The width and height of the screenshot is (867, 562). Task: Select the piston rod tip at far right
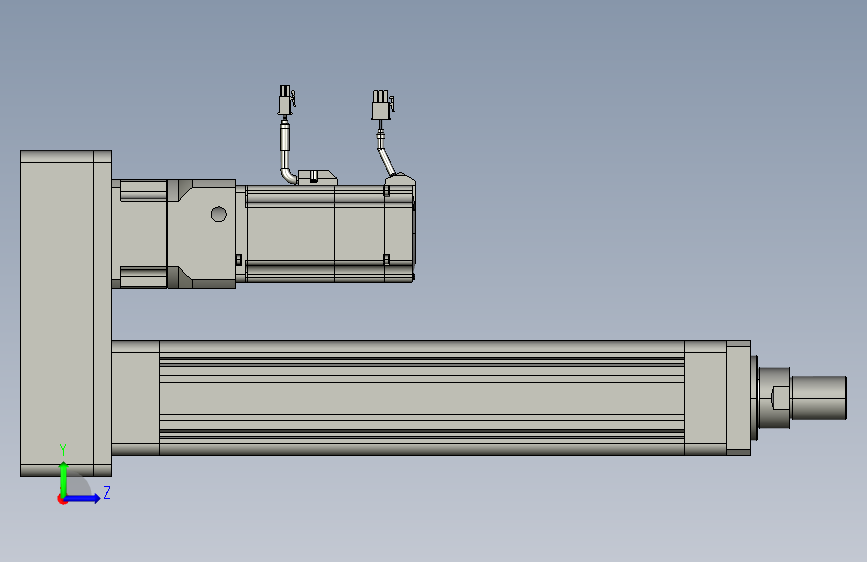(x=818, y=398)
